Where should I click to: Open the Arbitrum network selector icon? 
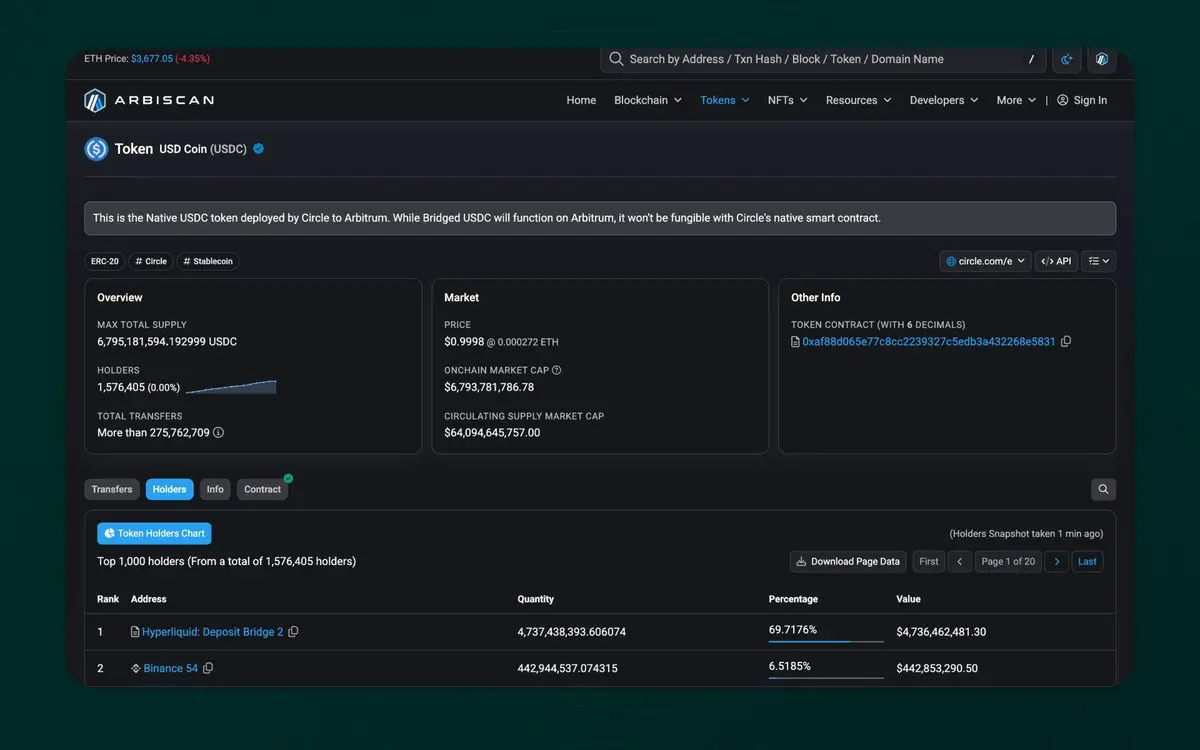point(1101,59)
